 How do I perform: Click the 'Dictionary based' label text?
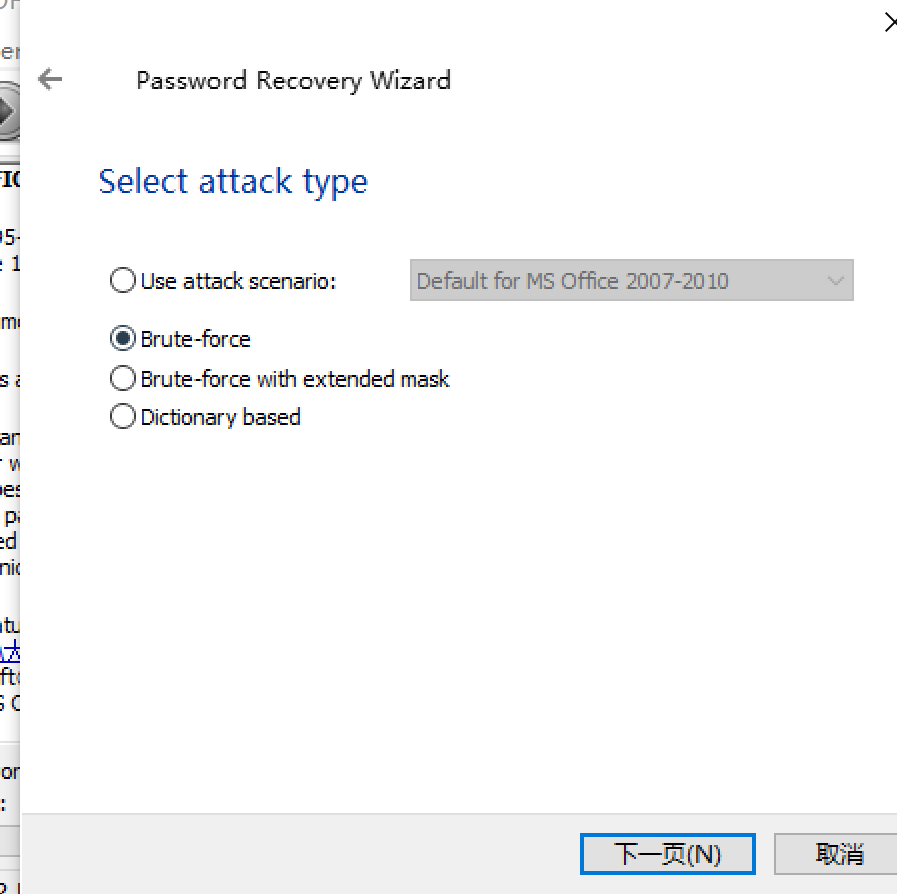click(x=220, y=417)
